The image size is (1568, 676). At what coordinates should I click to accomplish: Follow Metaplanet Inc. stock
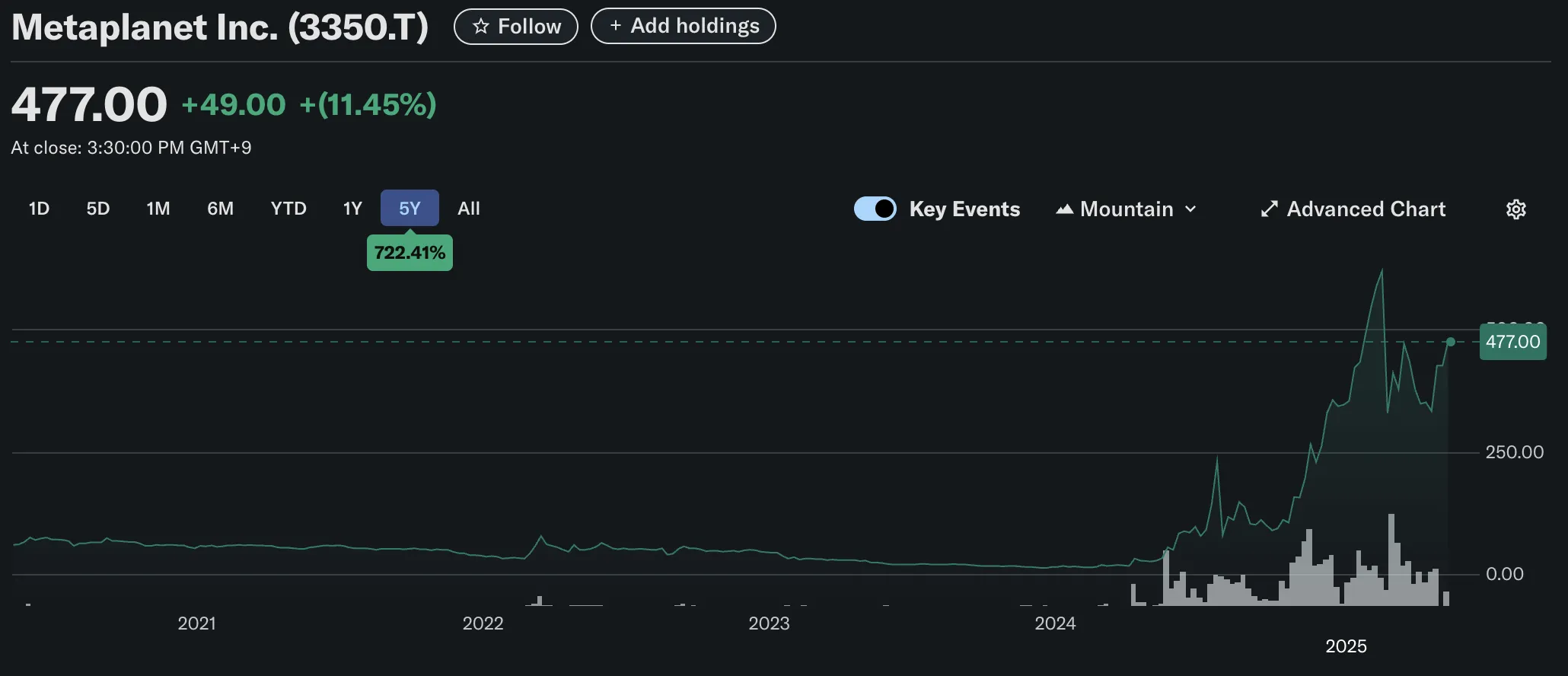coord(516,27)
